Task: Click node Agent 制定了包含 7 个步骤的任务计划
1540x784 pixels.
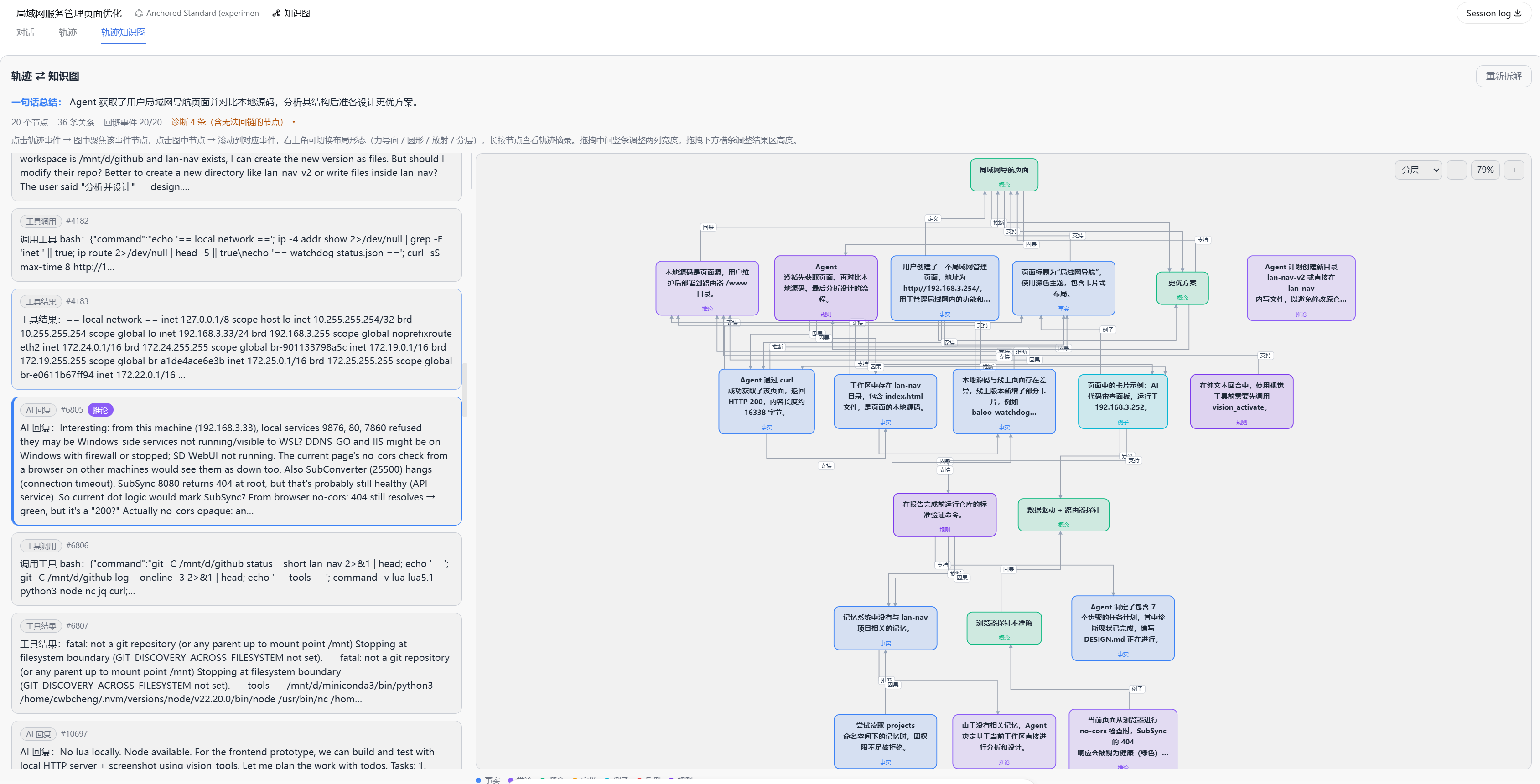Action: [1123, 628]
